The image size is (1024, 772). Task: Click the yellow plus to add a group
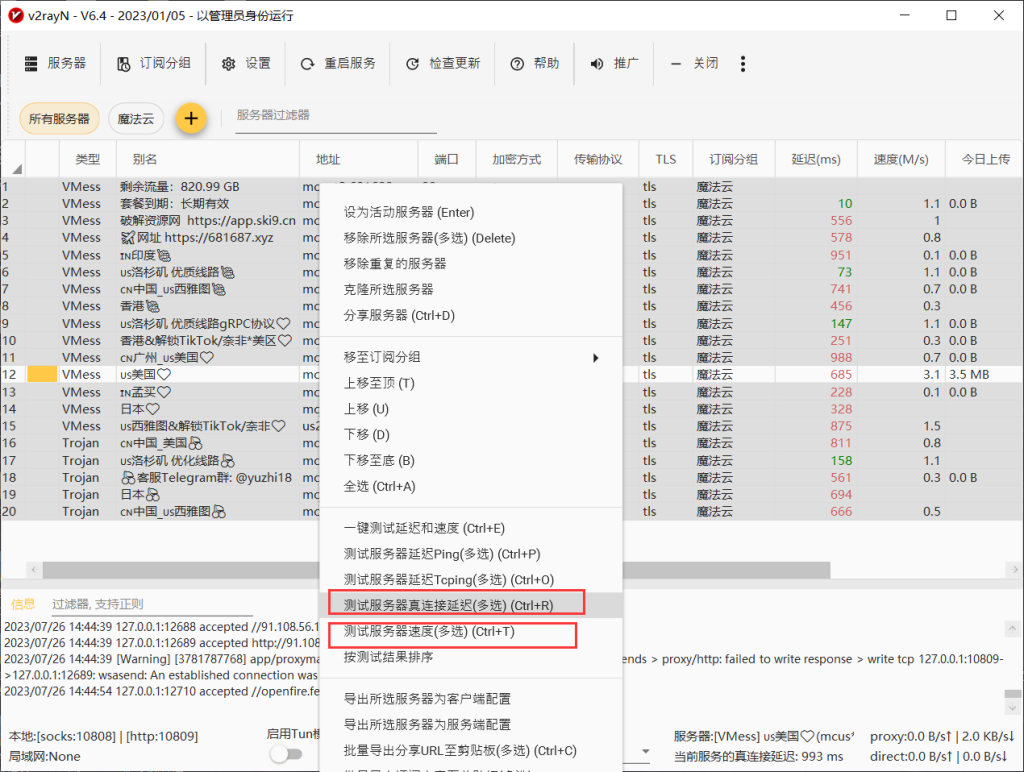pyautogui.click(x=190, y=118)
